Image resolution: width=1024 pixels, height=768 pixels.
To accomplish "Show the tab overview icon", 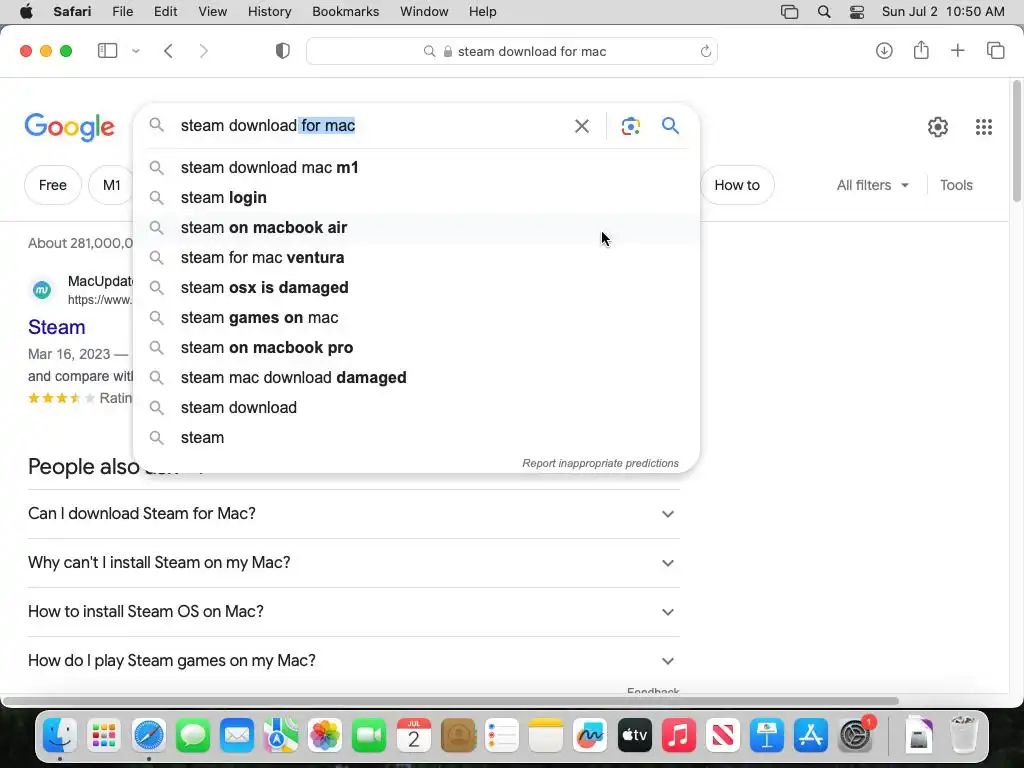I will coord(995,50).
